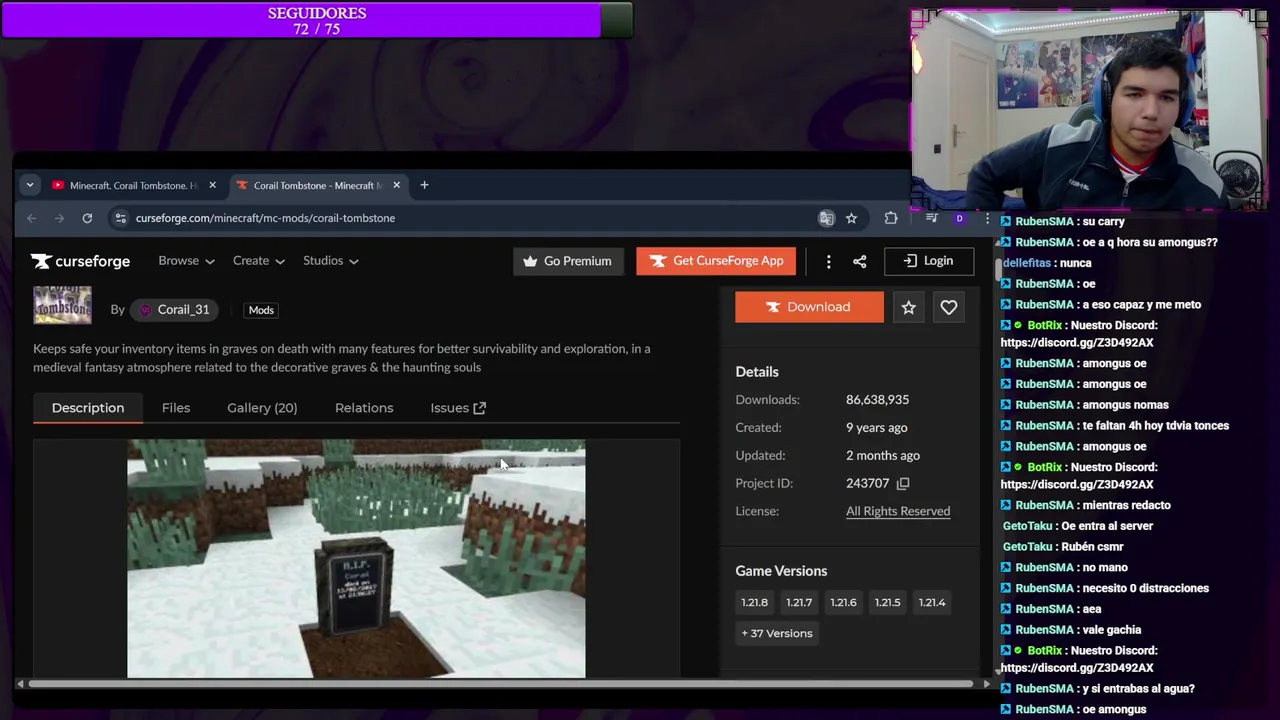This screenshot has height=720, width=1280.
Task: Copy the Project ID 243707
Action: tap(903, 483)
